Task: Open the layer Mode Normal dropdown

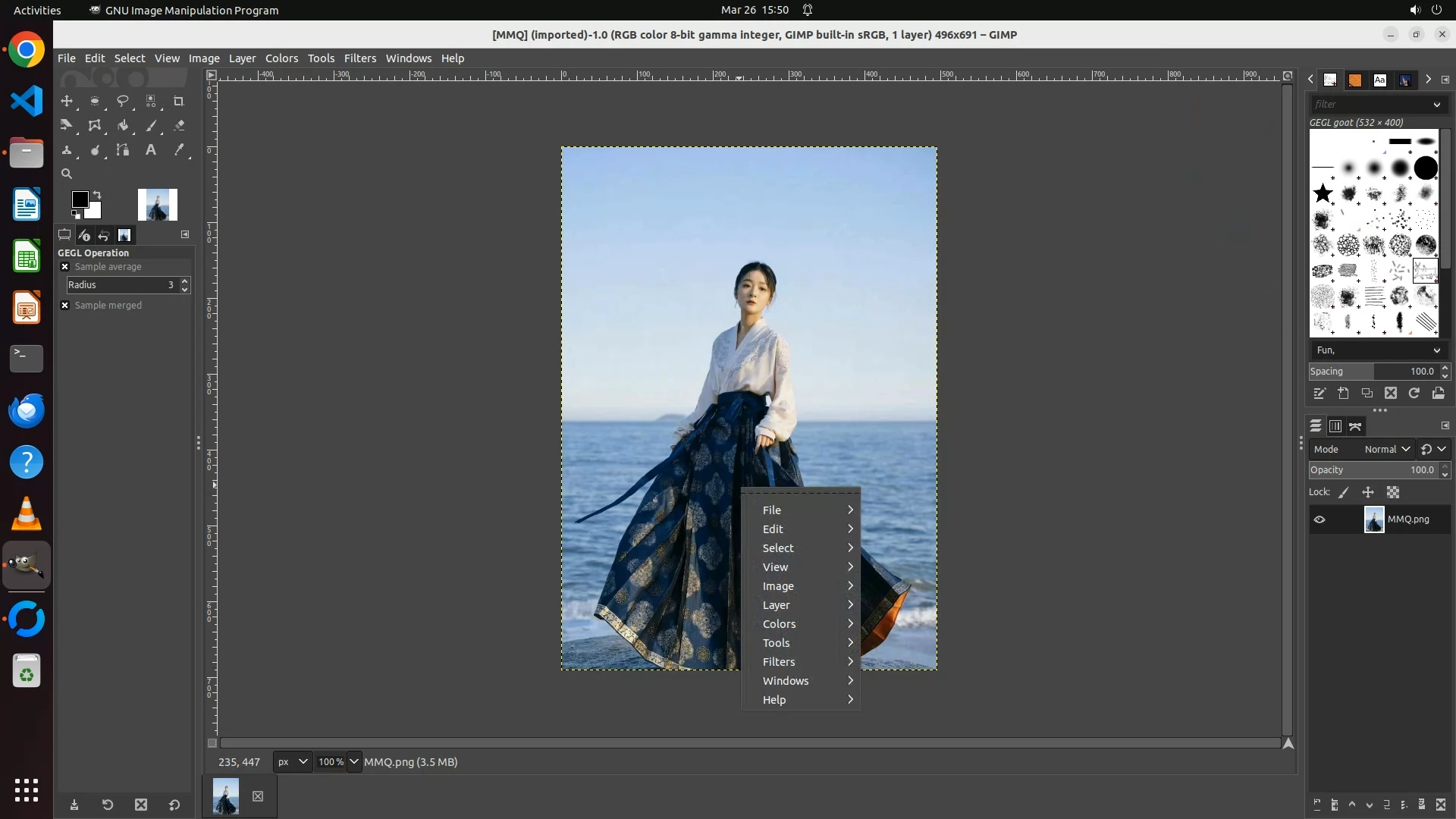Action: click(x=1387, y=450)
